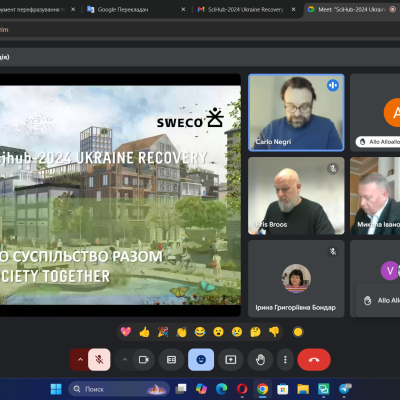Send the crying face reaction
Screen dimensions: 400x400
pyautogui.click(x=237, y=332)
